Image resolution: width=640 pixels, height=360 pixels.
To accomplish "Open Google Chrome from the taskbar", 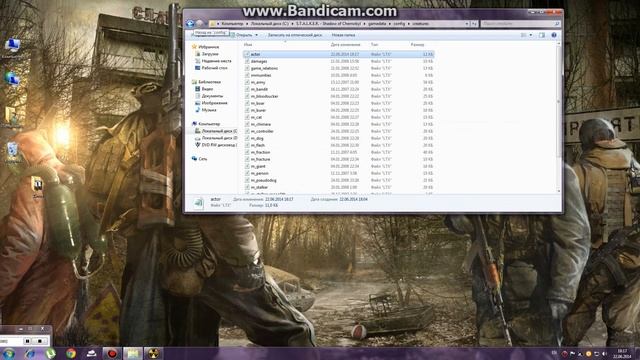I will (x=71, y=353).
